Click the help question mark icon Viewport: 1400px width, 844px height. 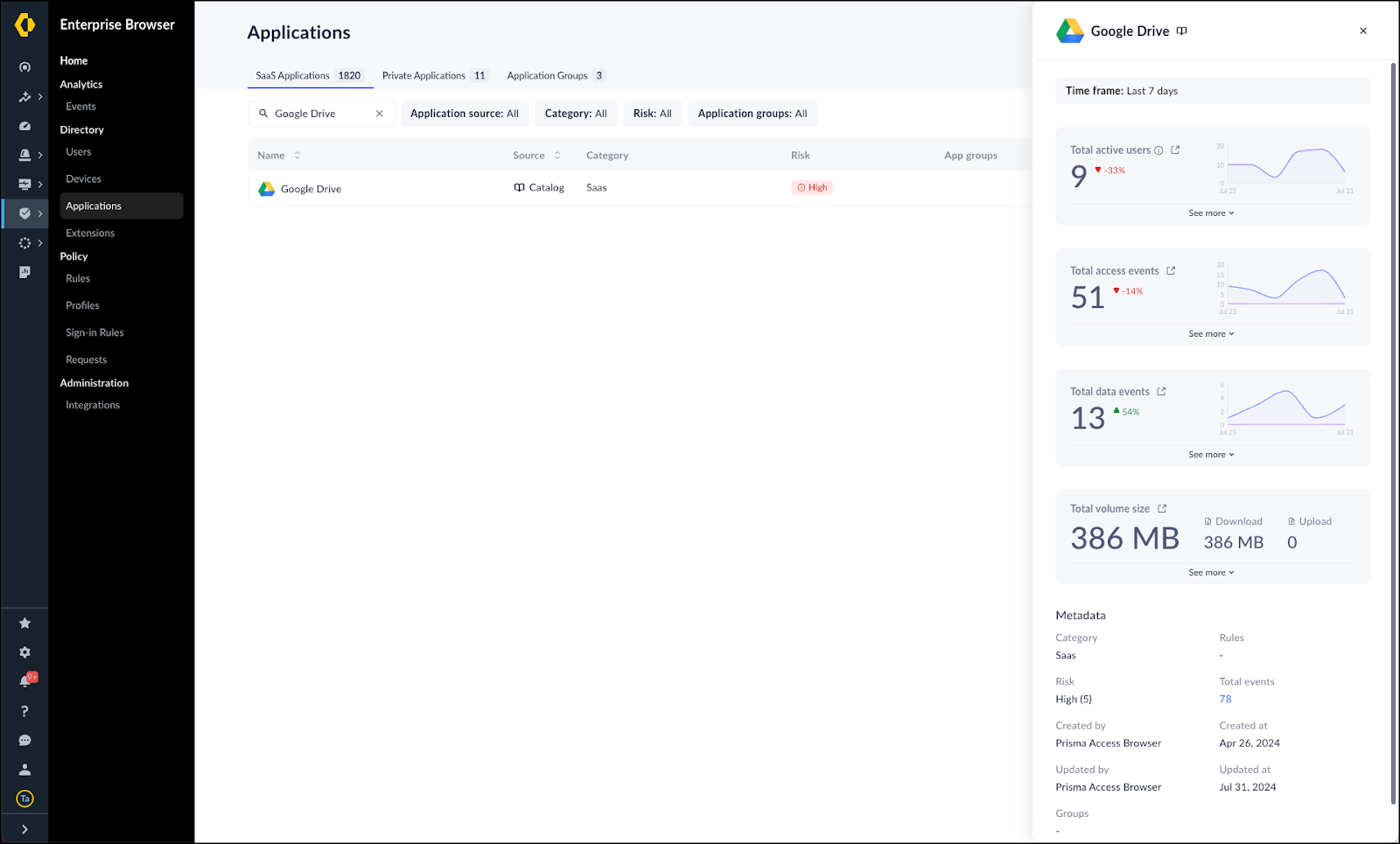24,711
